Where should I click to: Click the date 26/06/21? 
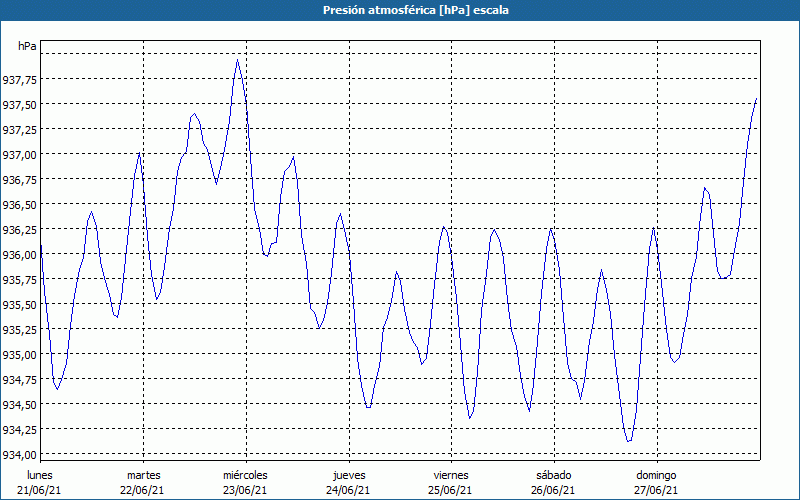[x=553, y=490]
